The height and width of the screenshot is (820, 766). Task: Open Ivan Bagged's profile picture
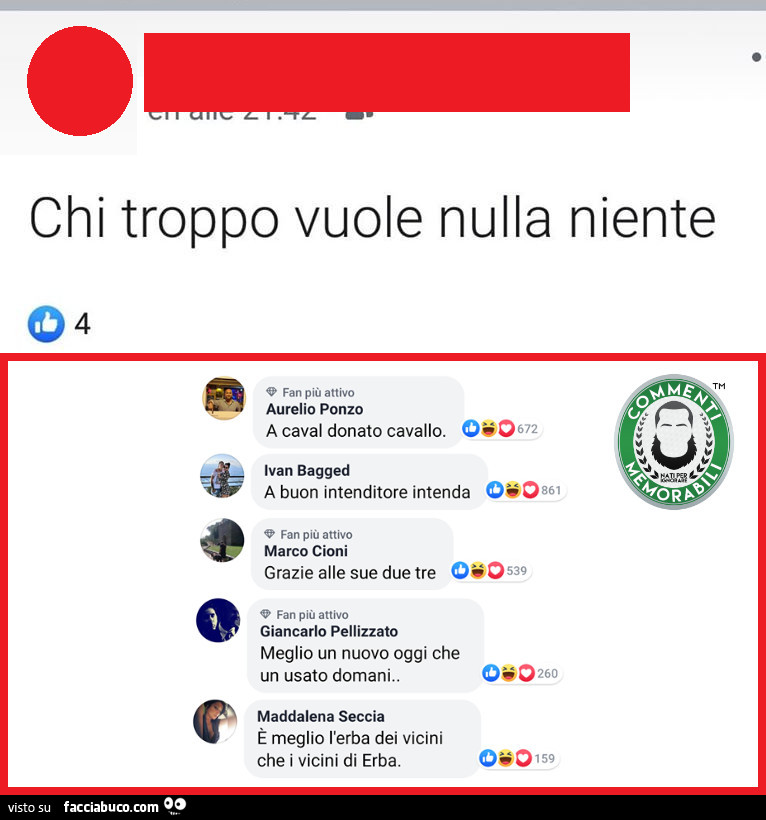click(x=222, y=476)
